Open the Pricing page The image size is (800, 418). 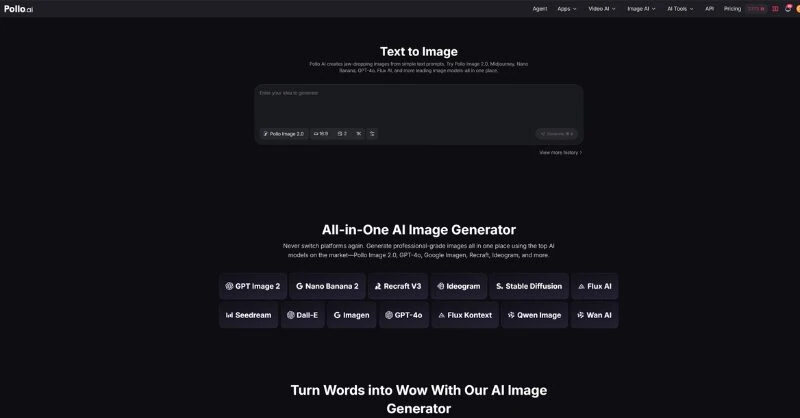(x=732, y=9)
